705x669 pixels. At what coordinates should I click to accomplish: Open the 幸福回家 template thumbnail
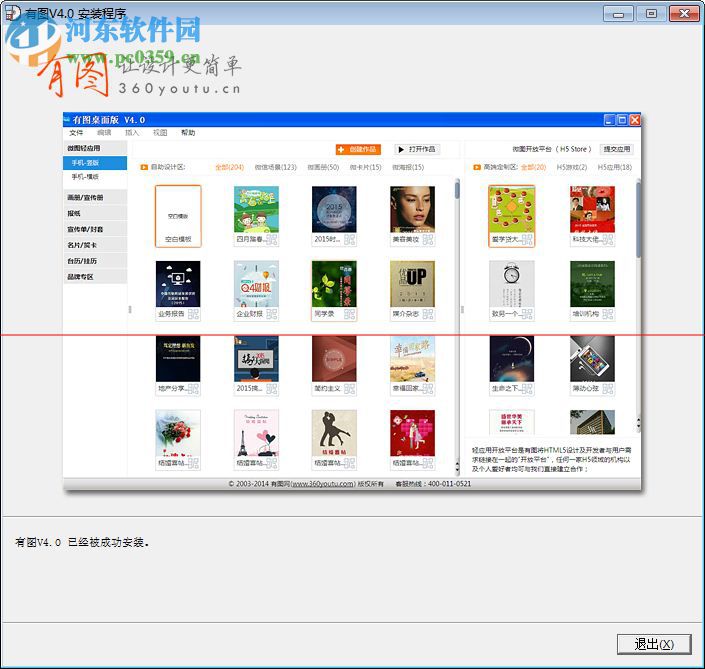click(x=412, y=359)
